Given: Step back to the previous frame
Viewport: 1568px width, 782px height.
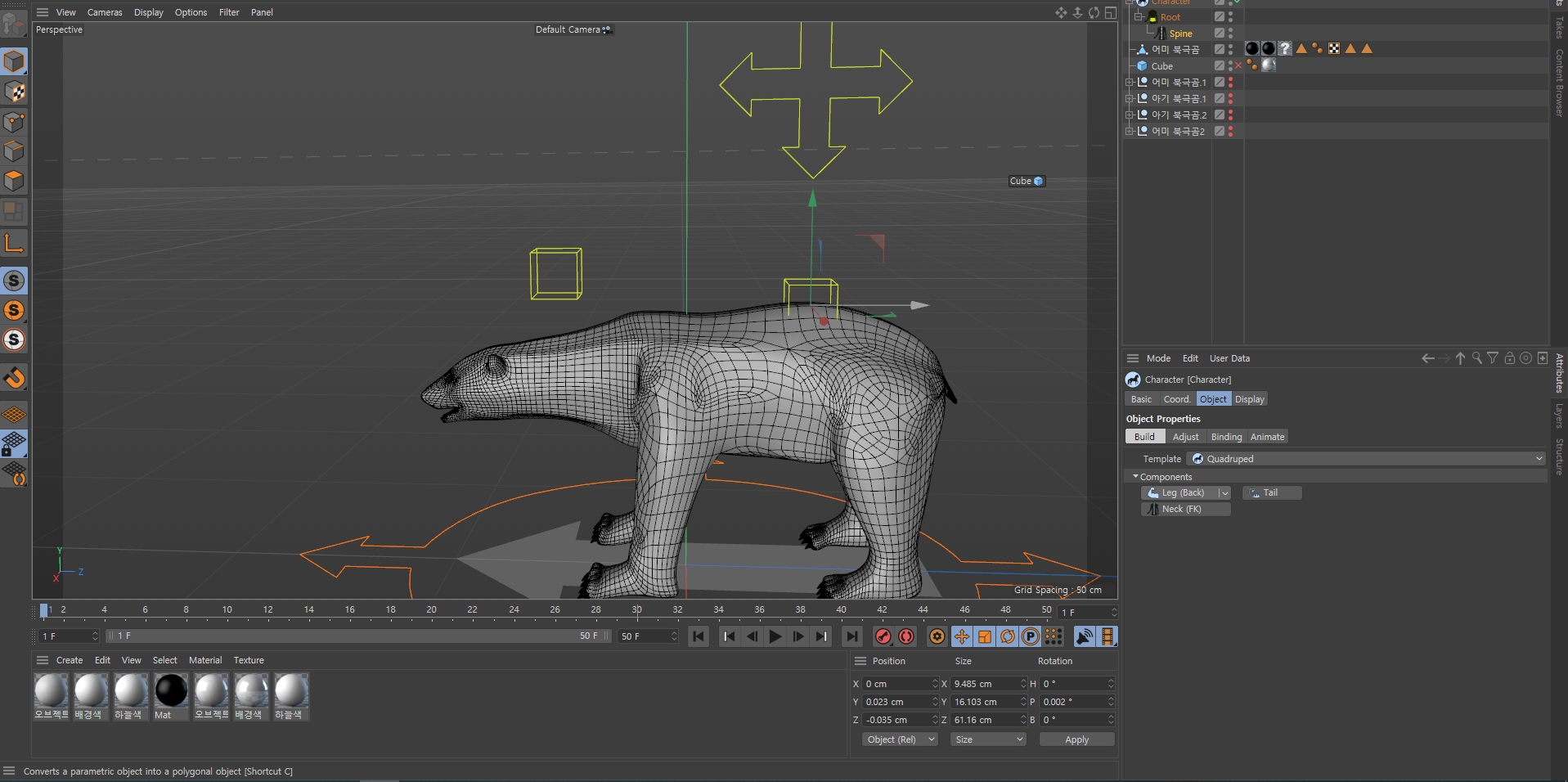Looking at the screenshot, I should tap(753, 636).
